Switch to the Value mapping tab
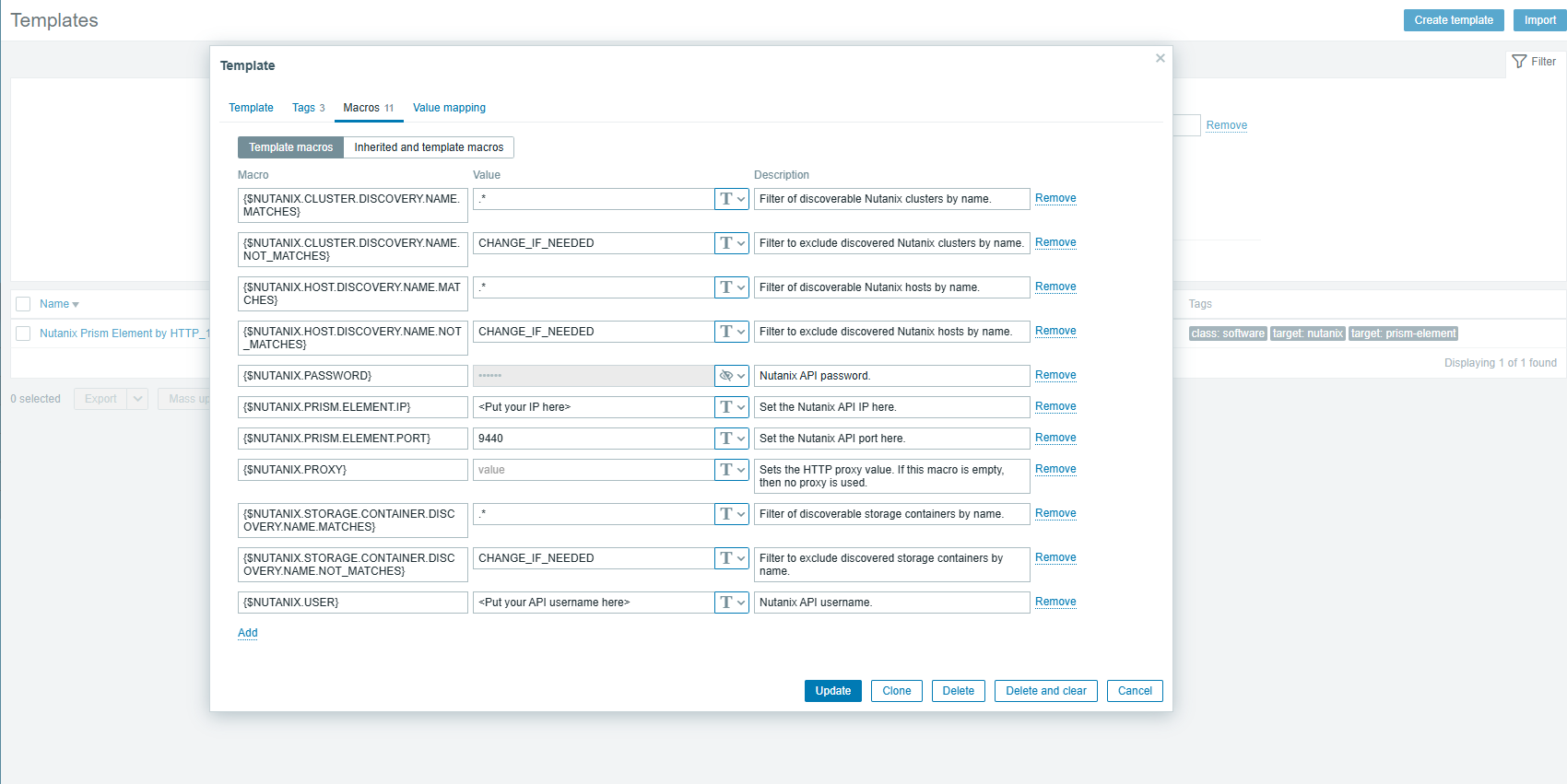 click(449, 108)
